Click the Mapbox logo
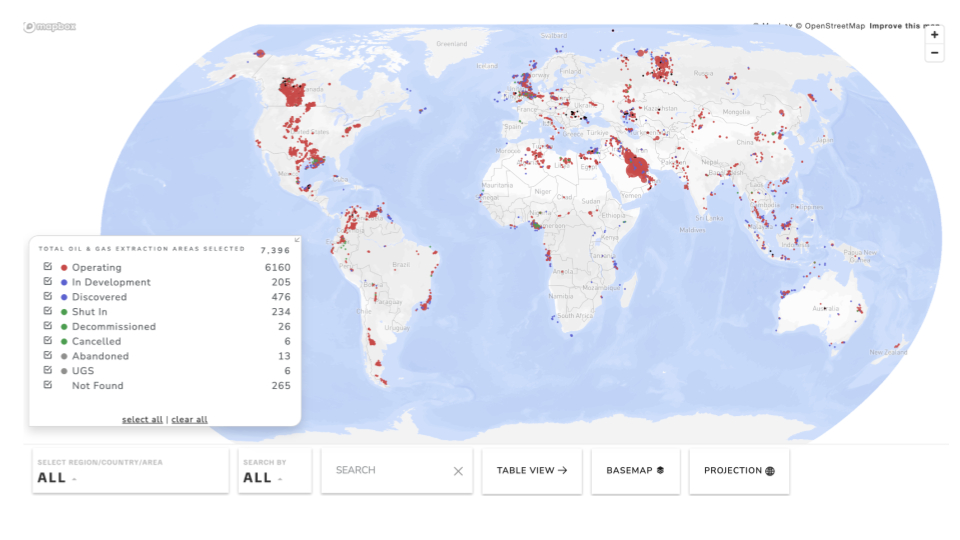Screen dimensions: 960x540 pos(50,27)
